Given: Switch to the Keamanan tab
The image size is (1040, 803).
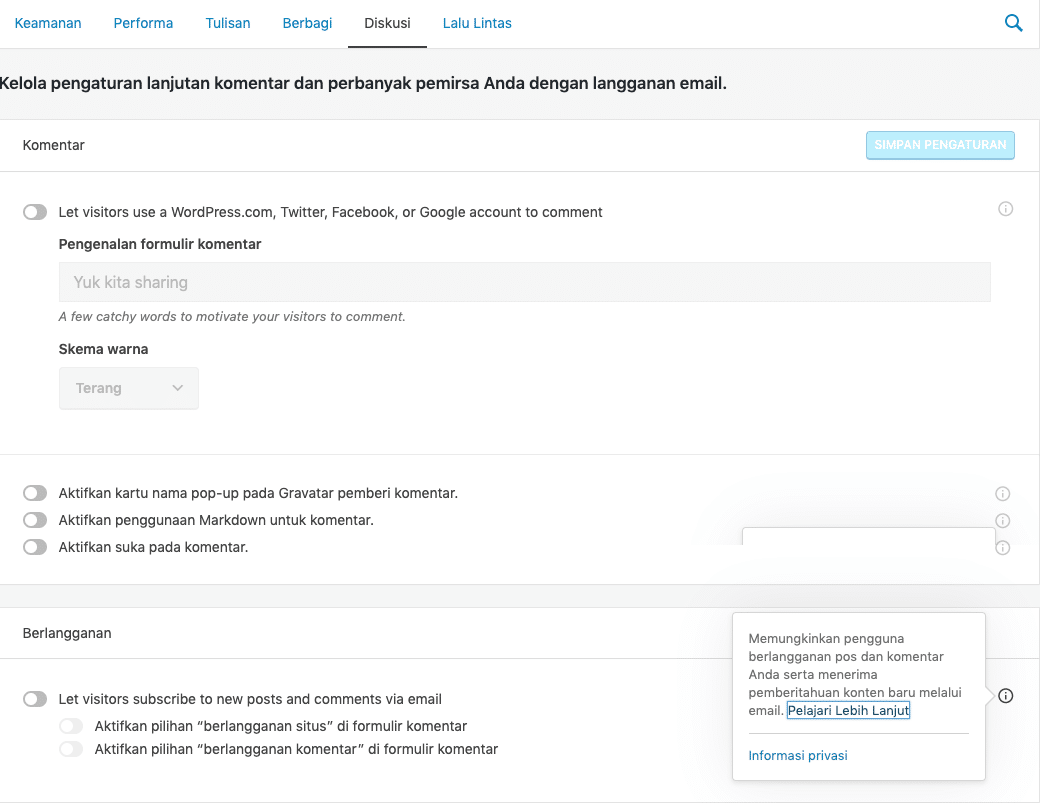Looking at the screenshot, I should point(48,23).
